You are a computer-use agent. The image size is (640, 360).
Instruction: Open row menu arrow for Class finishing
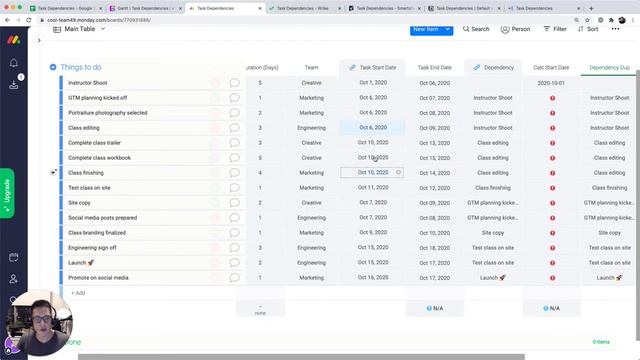(x=53, y=172)
